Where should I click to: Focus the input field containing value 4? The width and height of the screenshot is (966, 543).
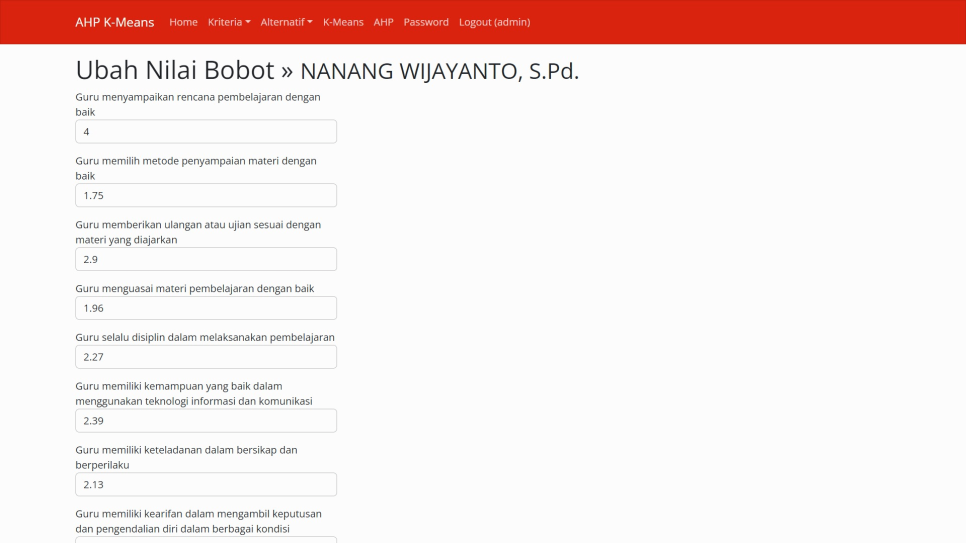pos(206,132)
